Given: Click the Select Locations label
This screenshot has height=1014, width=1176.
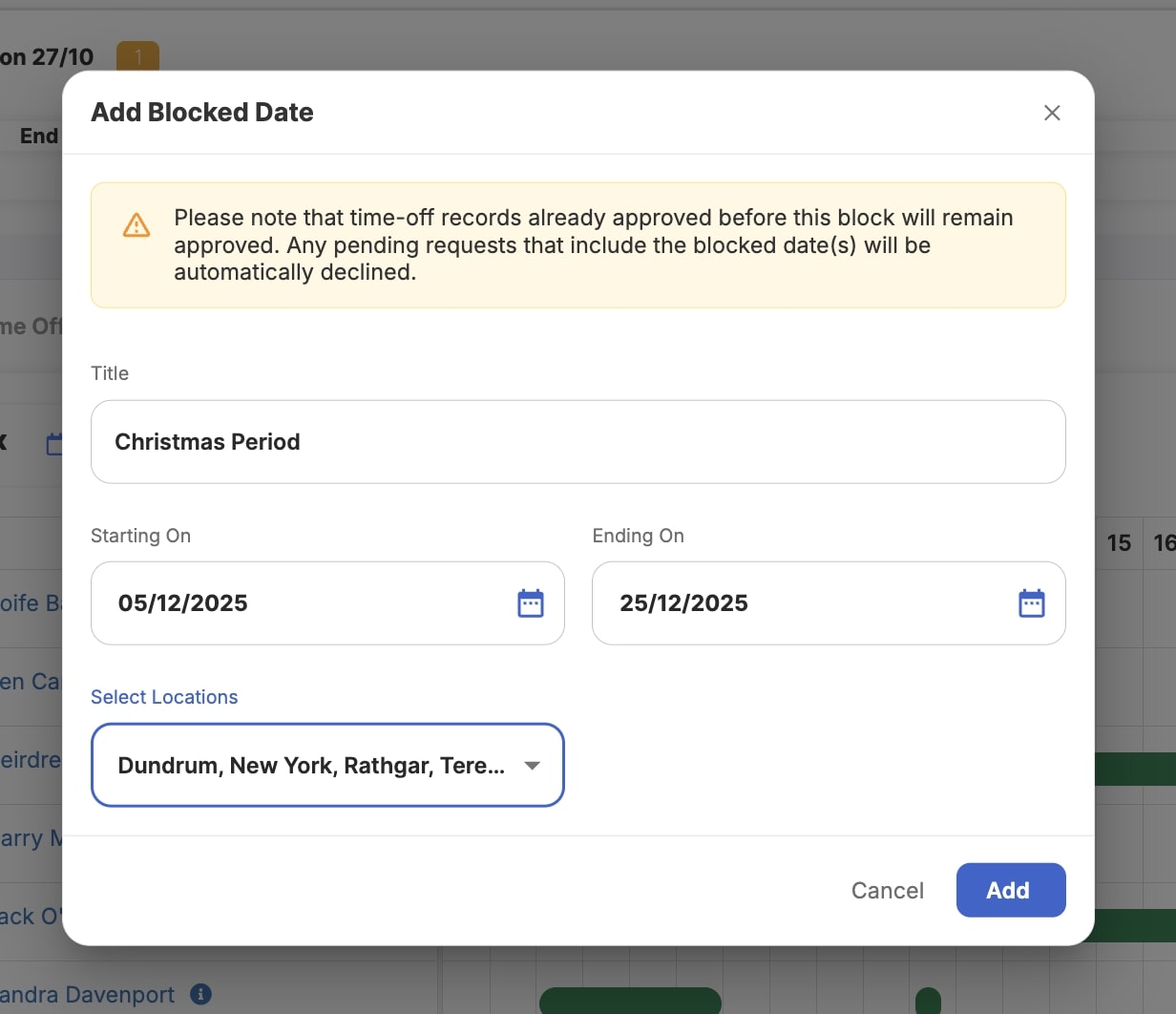Looking at the screenshot, I should point(164,697).
